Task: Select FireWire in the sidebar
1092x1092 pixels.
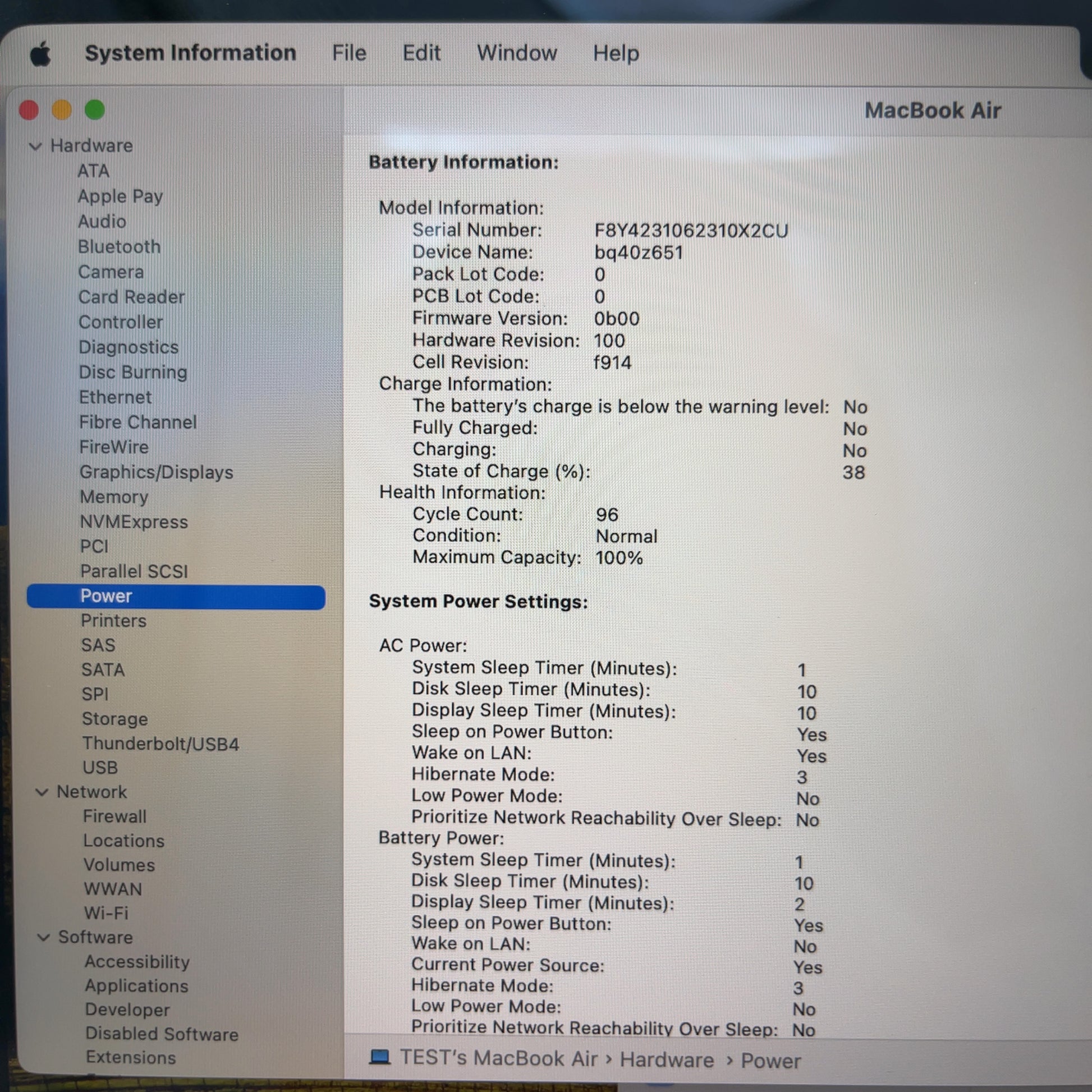Action: click(113, 447)
